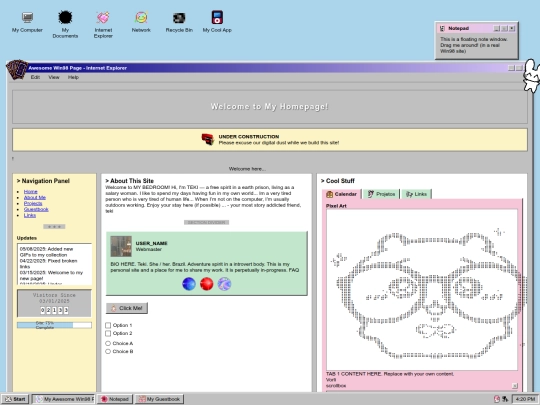The height and width of the screenshot is (405, 540).
Task: Switch to My Awesome Win98 taskbar item
Action: click(x=64, y=399)
